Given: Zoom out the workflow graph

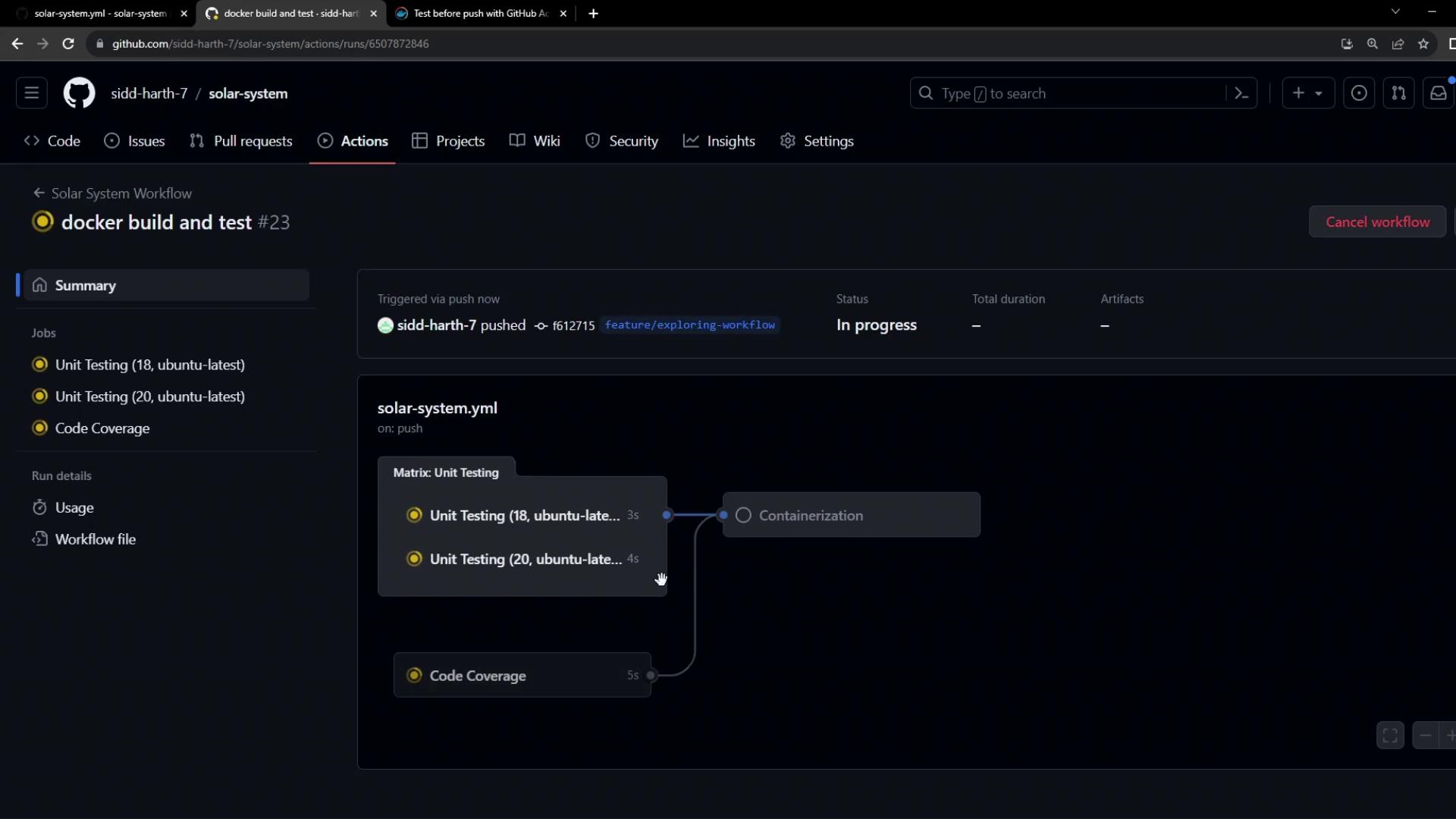Looking at the screenshot, I should click(x=1426, y=735).
